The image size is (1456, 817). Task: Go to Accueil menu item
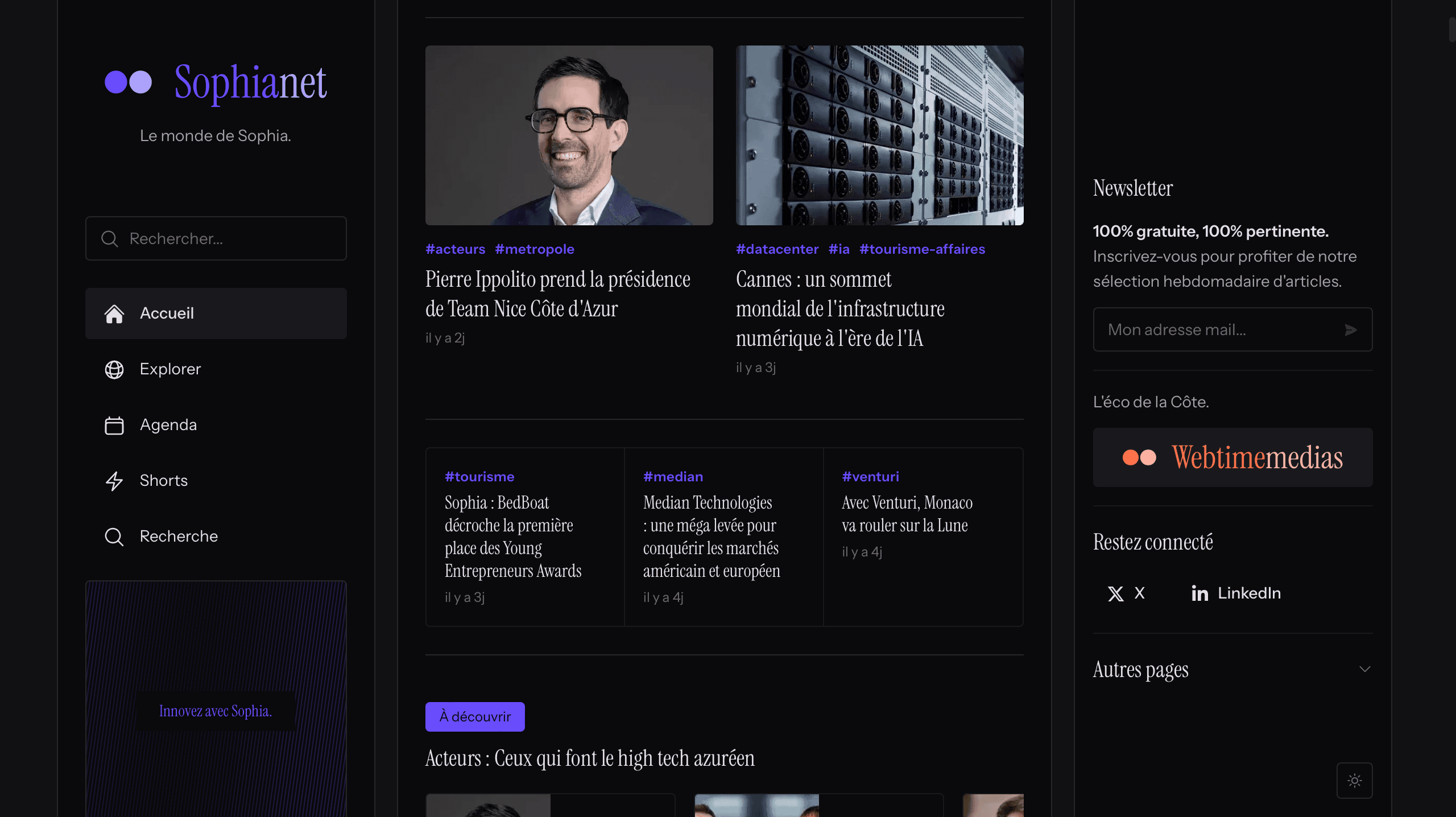click(216, 313)
